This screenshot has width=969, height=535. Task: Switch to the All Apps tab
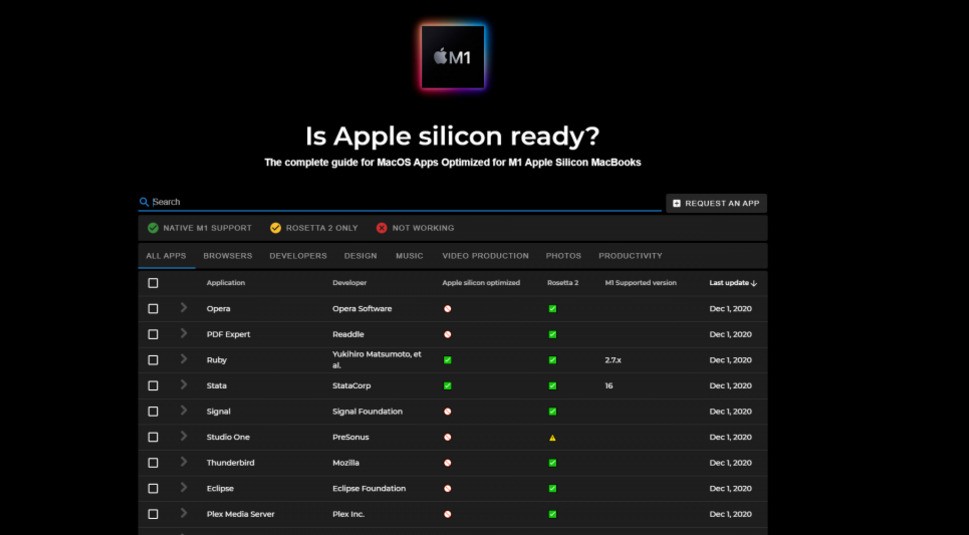point(166,256)
